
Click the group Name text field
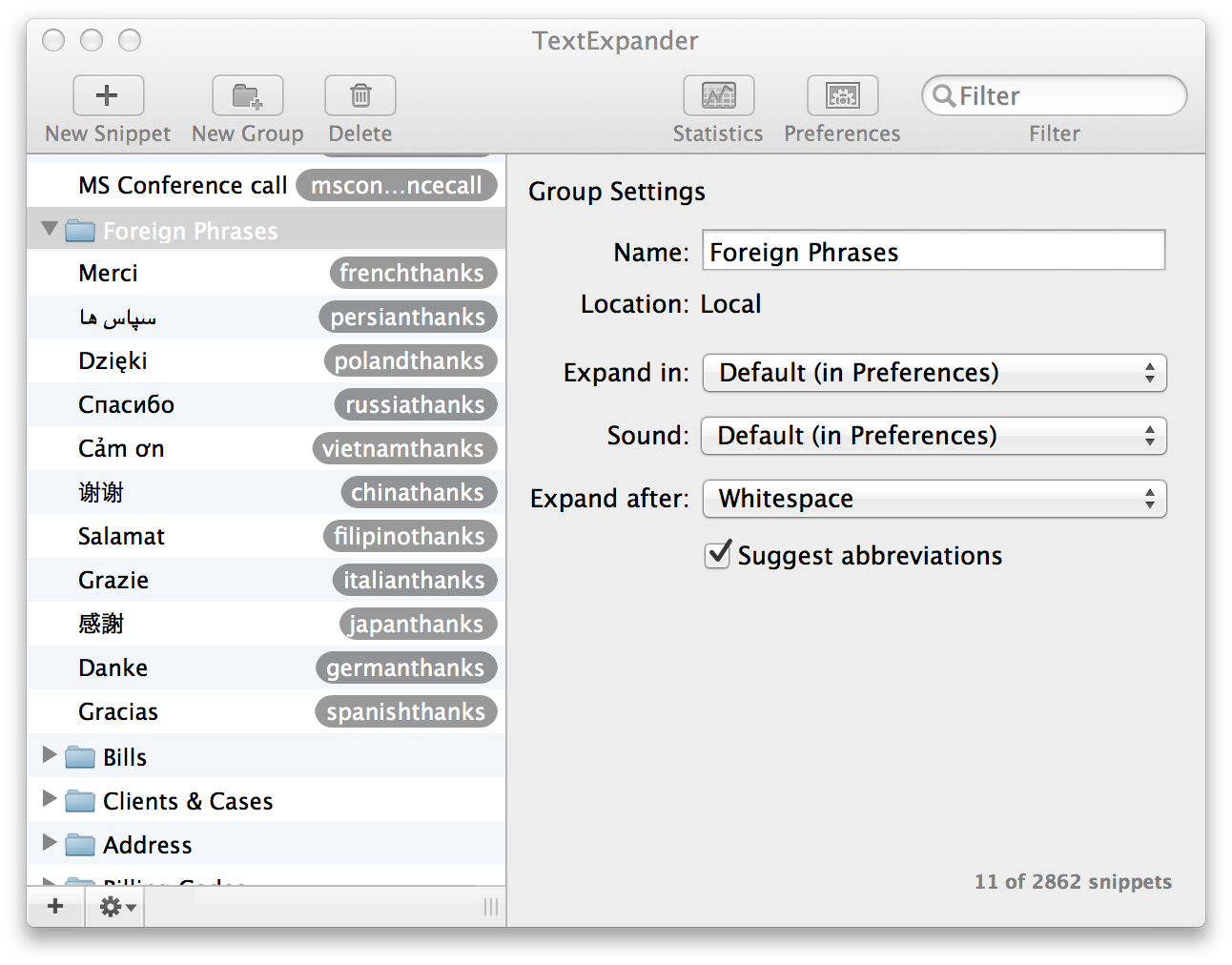(x=934, y=250)
